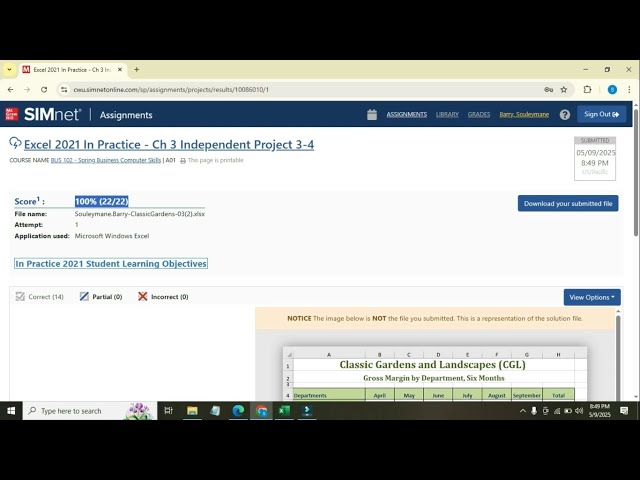
Task: Close the Excel 2021 In Practice tab
Action: click(120, 69)
